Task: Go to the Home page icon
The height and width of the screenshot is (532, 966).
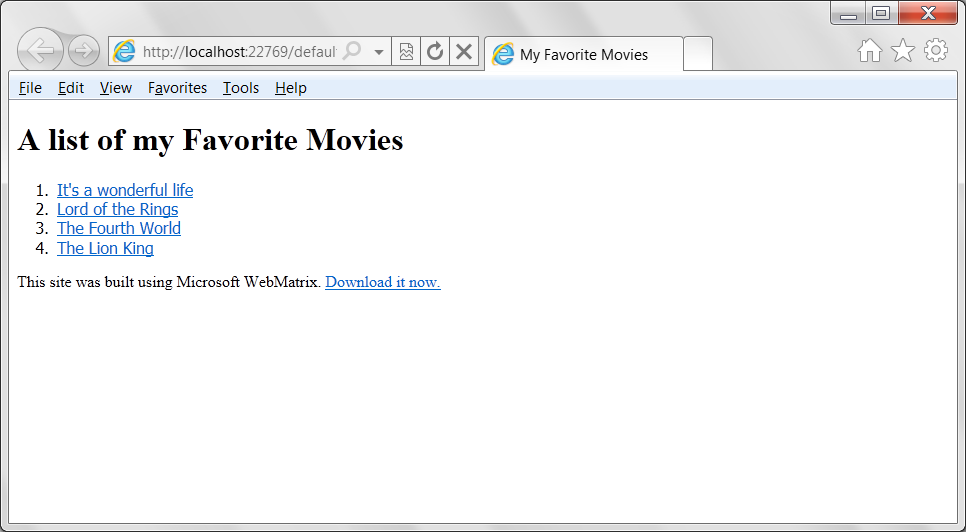Action: [869, 50]
